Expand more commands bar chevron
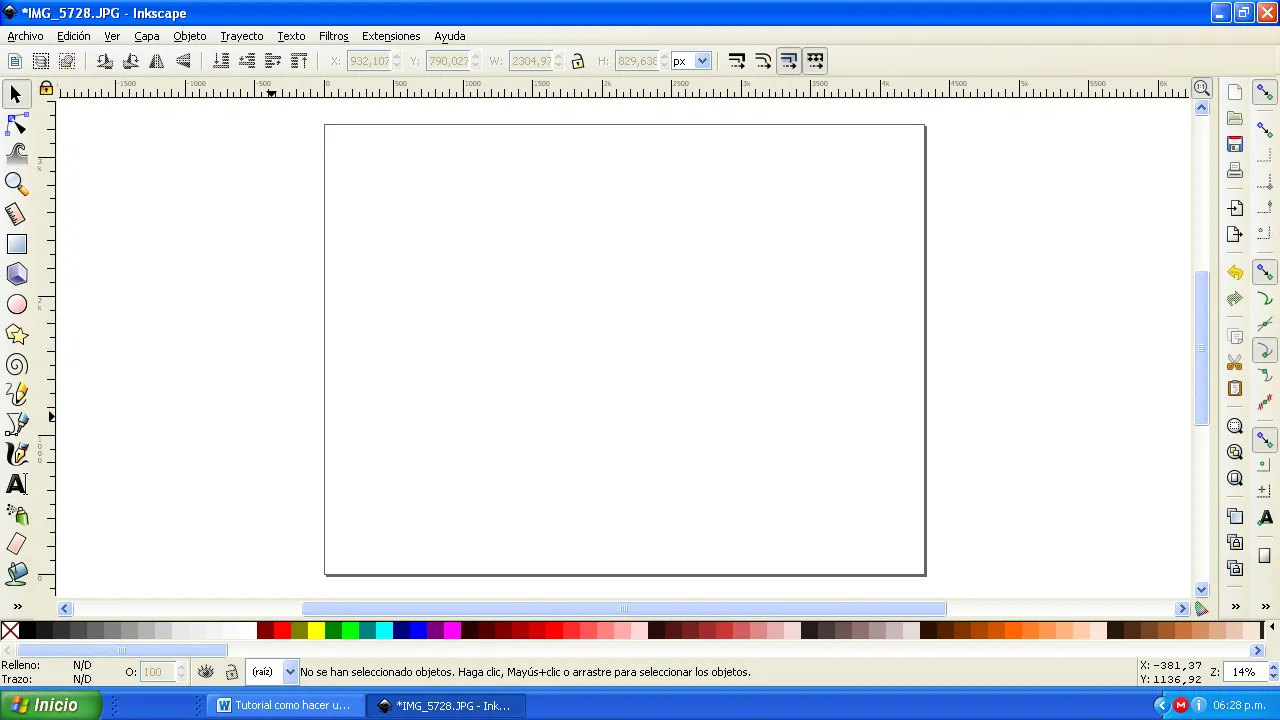 pos(1236,606)
